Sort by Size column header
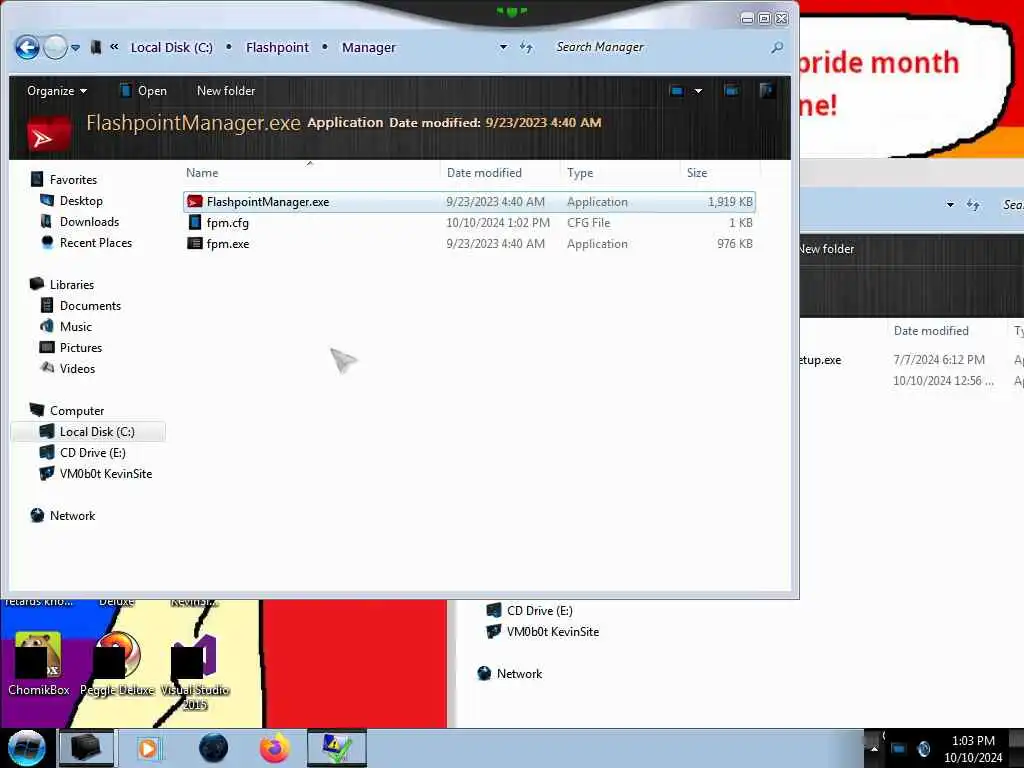1024x768 pixels. coord(697,172)
